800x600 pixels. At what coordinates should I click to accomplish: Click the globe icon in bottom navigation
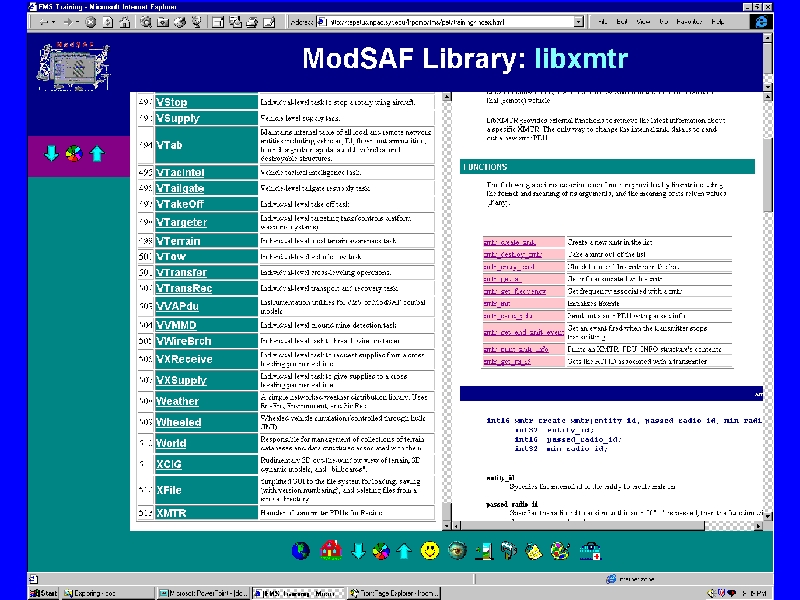coord(301,551)
